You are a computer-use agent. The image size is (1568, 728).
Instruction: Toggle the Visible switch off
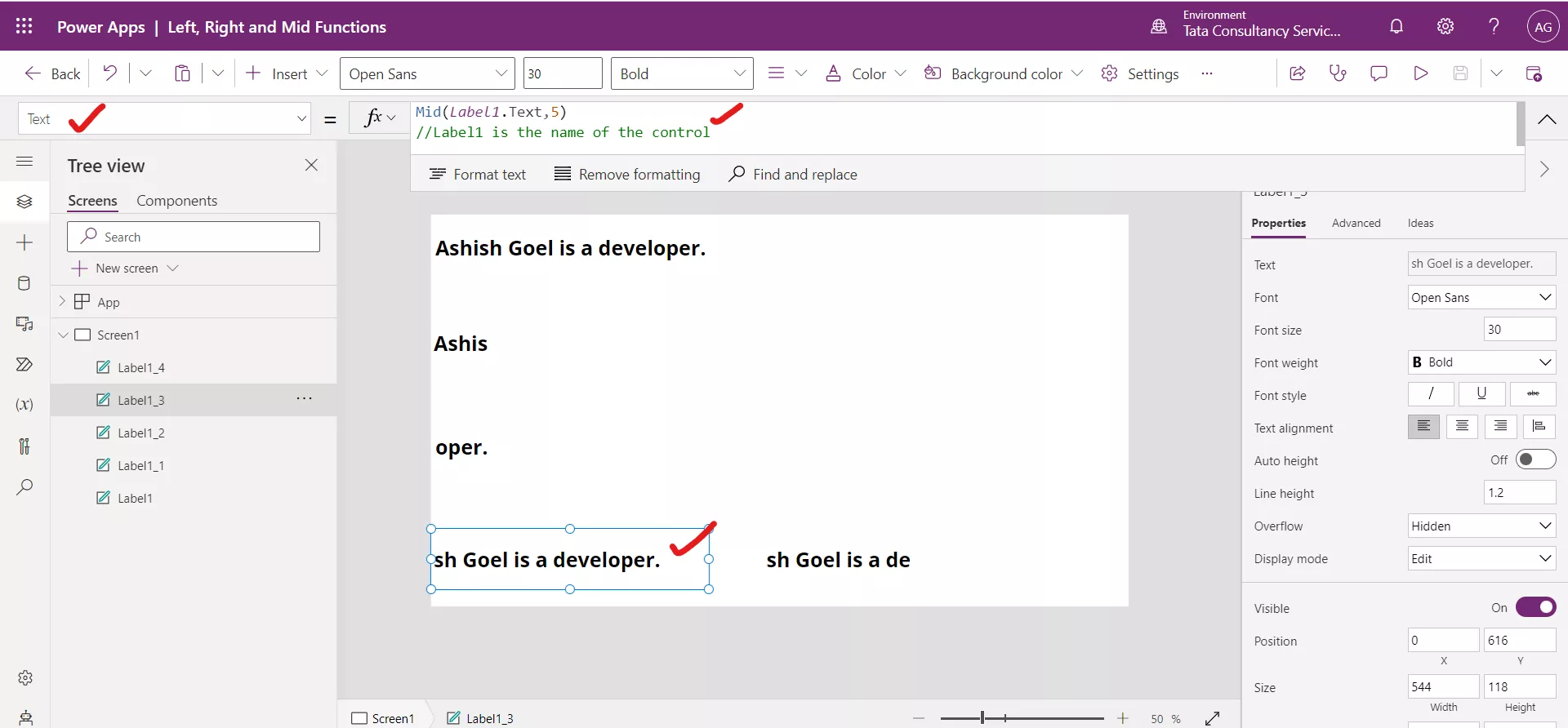[1535, 607]
